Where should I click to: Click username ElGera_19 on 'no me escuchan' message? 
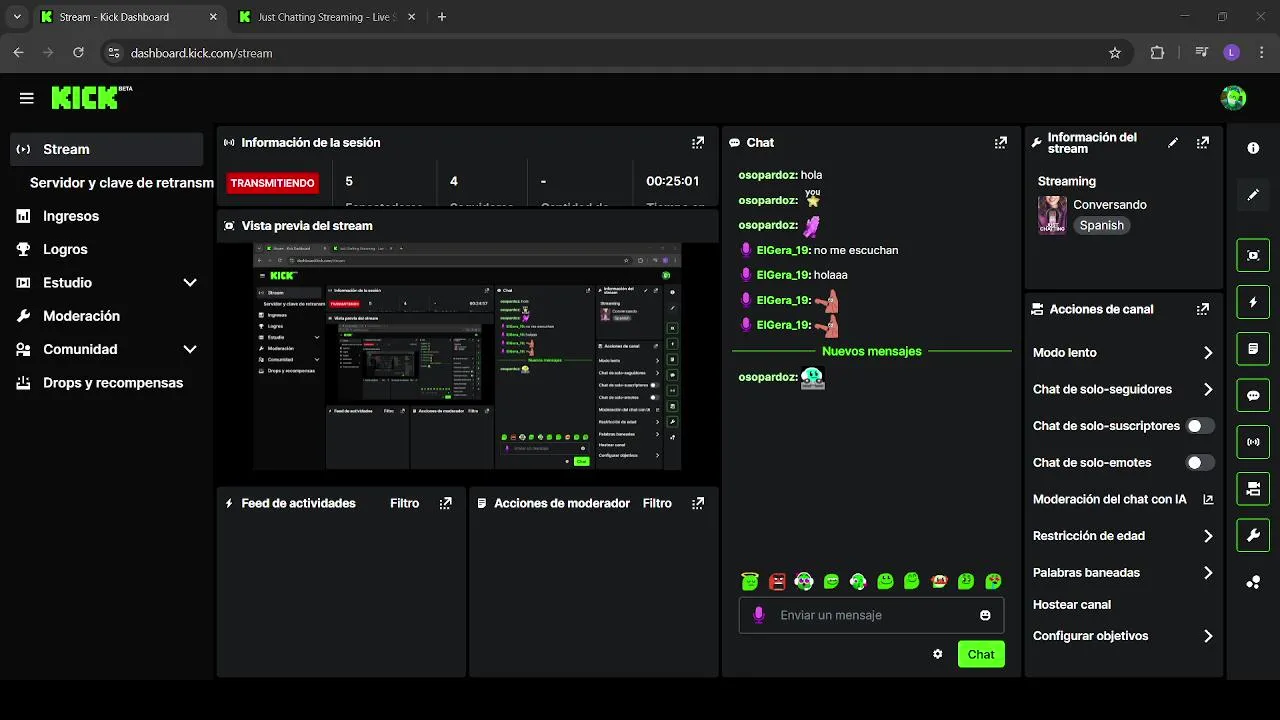coord(783,250)
